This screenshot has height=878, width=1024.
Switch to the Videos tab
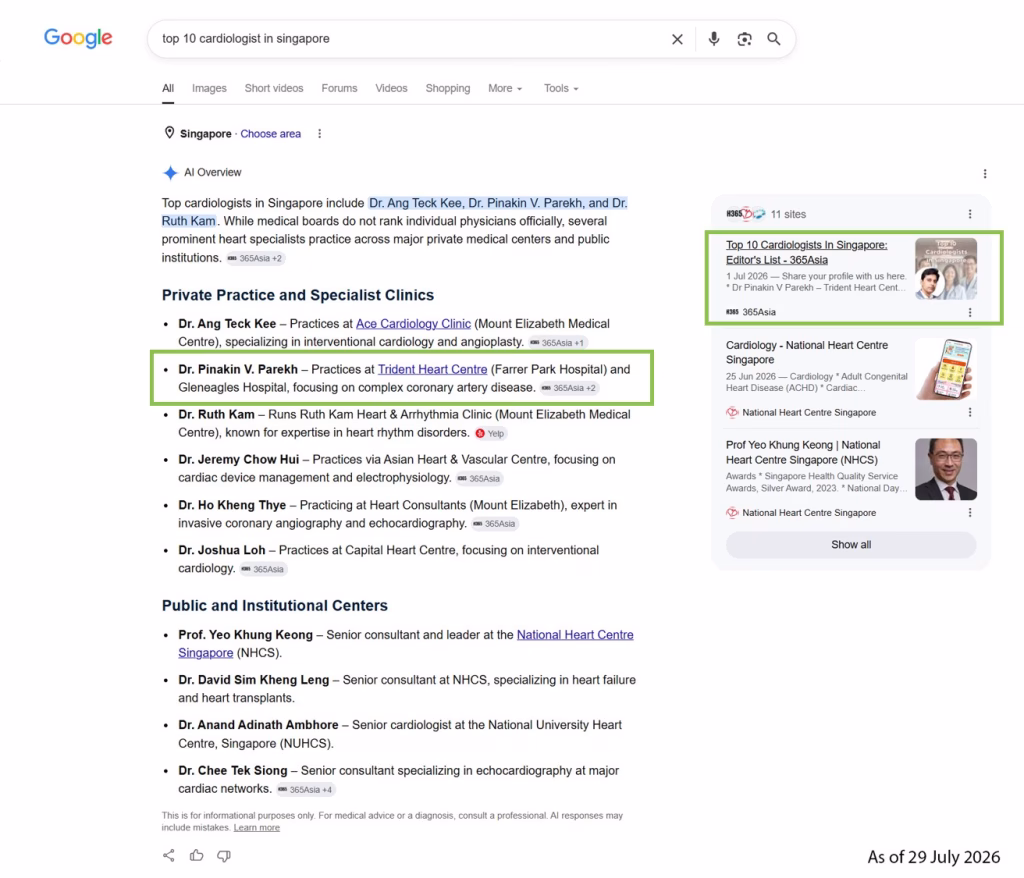point(391,88)
